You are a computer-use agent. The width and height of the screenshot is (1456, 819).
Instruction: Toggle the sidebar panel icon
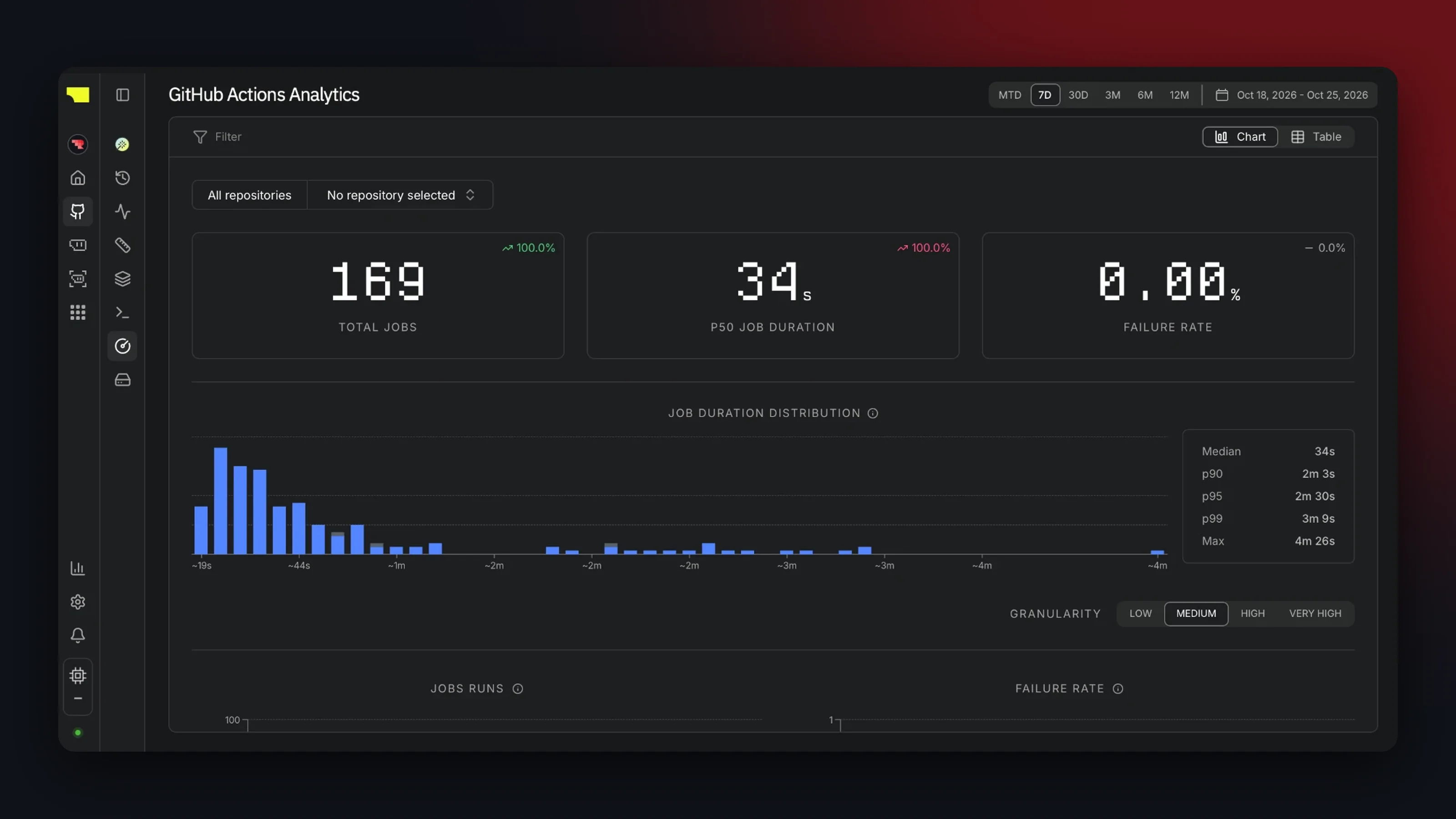point(123,94)
